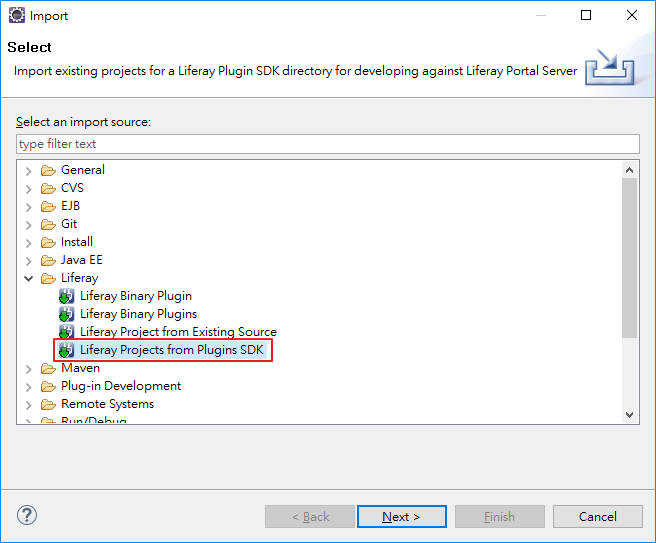Click the disabled Back button
This screenshot has height=543, width=656.
310,517
